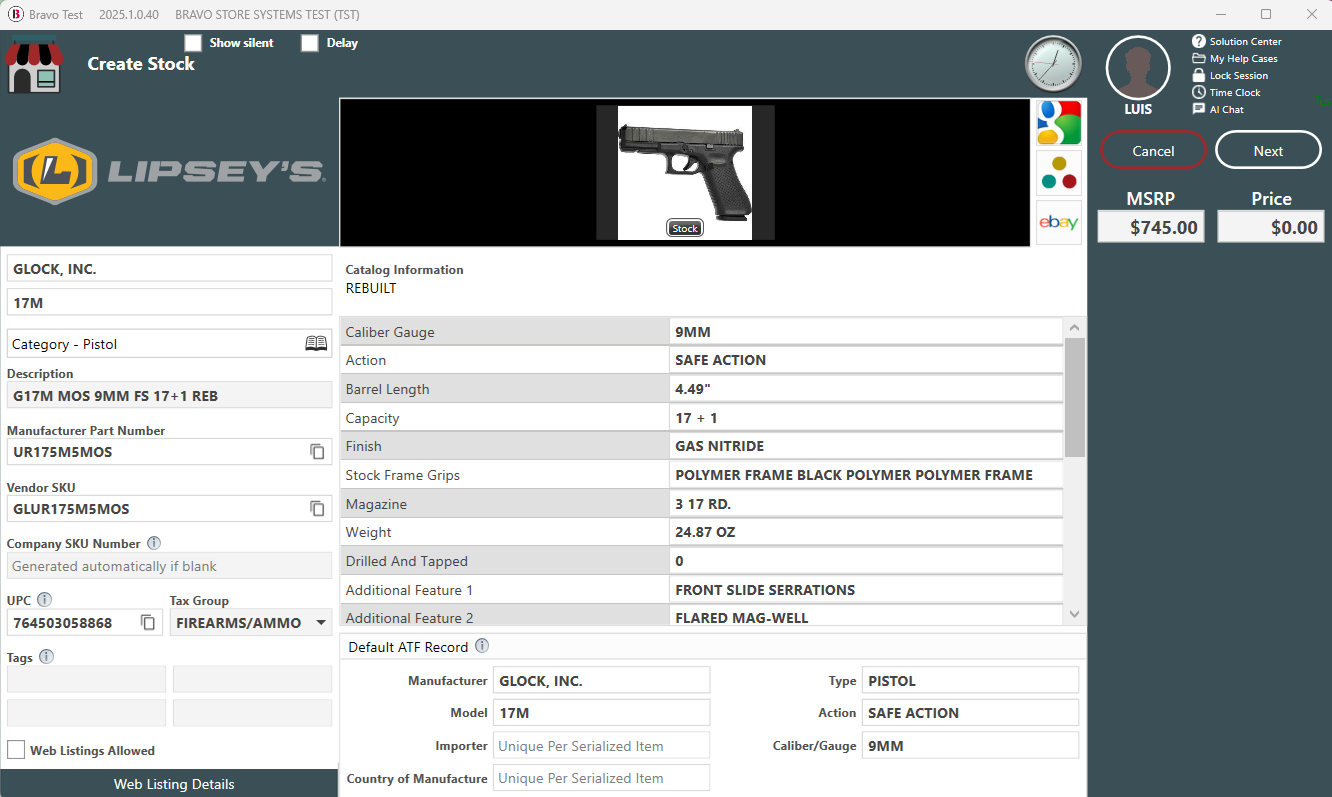Click the Glock pistol thumbnail
The width and height of the screenshot is (1332, 797).
pyautogui.click(x=685, y=173)
